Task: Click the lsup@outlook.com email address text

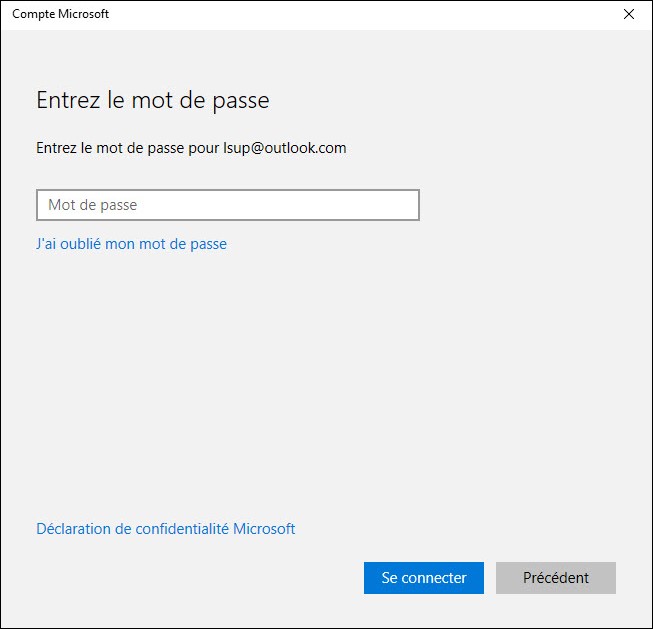Action: 284,148
